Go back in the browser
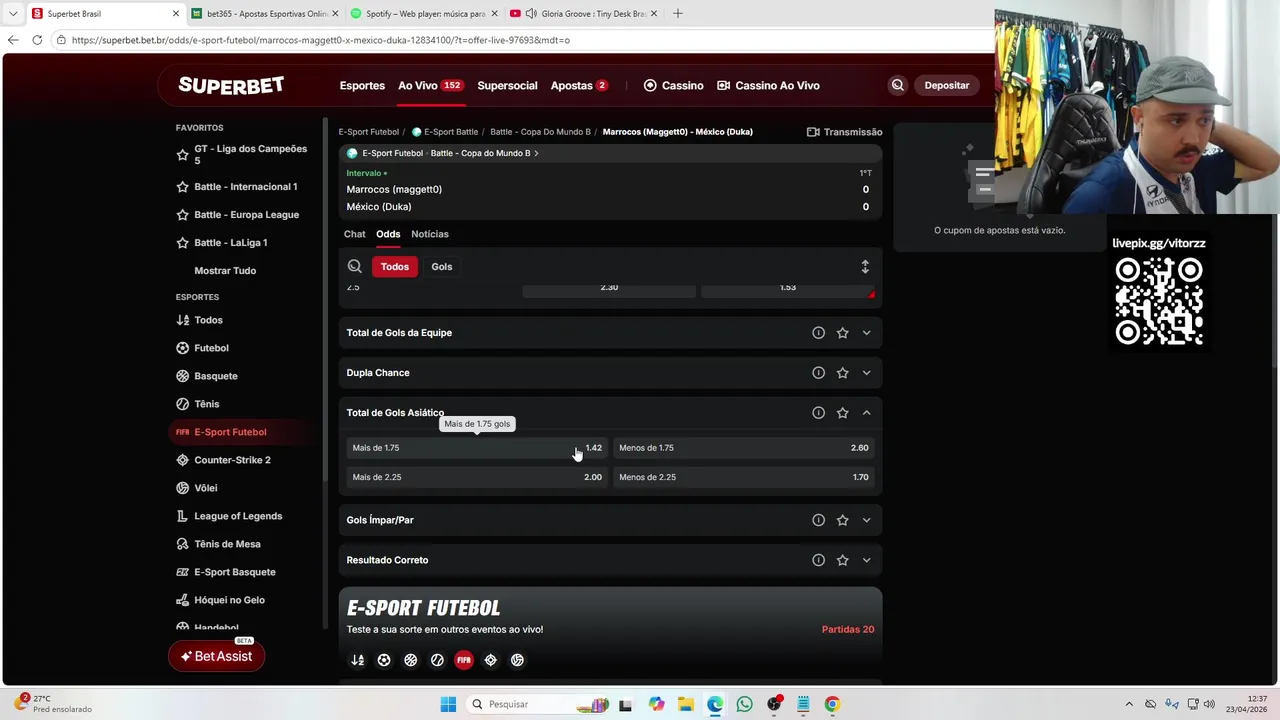This screenshot has height=720, width=1280. click(13, 40)
